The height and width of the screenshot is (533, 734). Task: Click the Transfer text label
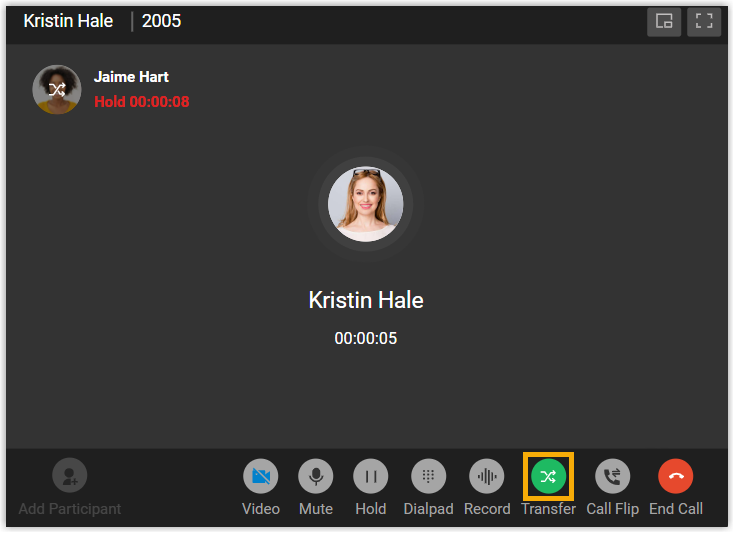pyautogui.click(x=548, y=509)
